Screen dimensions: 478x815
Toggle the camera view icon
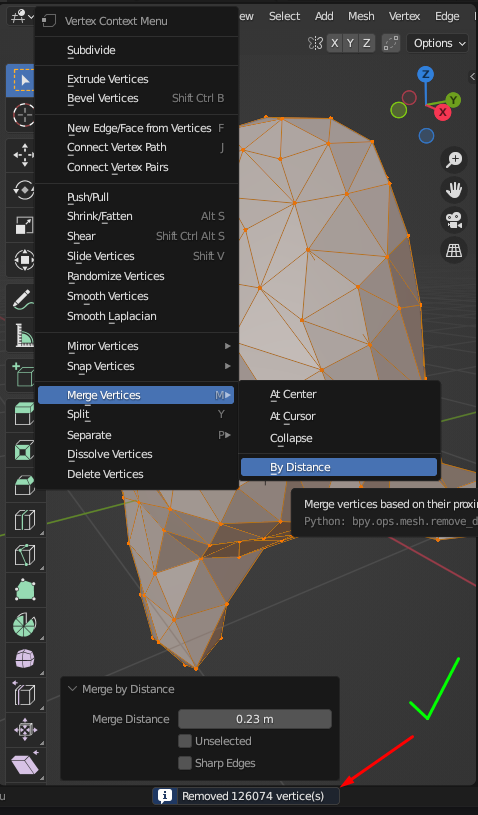coord(454,220)
